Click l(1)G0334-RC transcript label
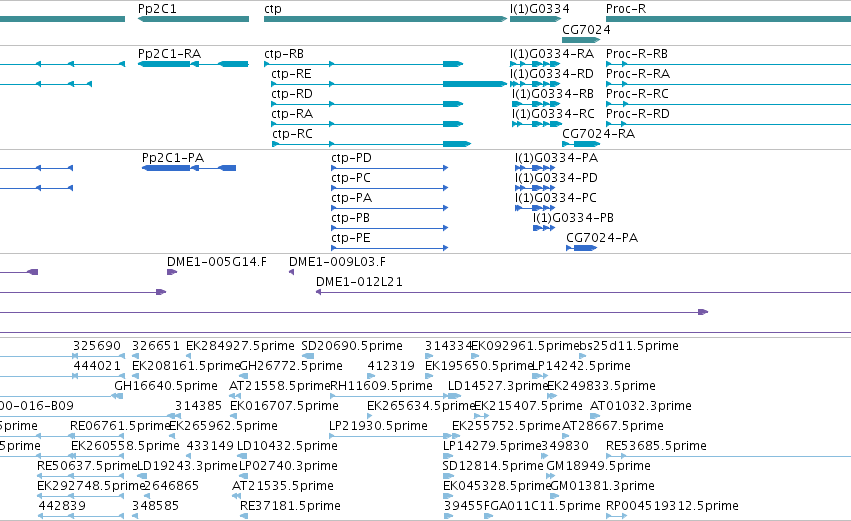This screenshot has height=521, width=851. point(553,114)
